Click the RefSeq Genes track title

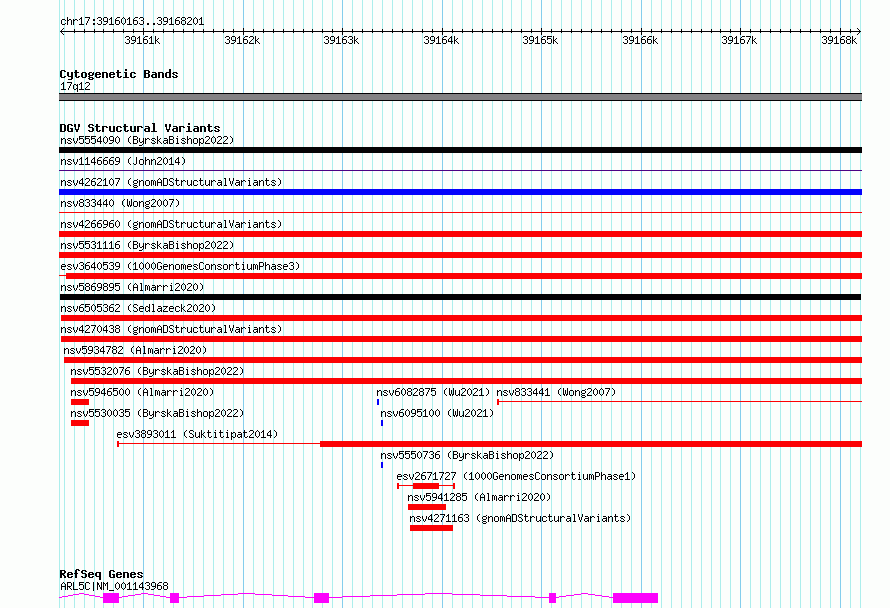[101, 574]
